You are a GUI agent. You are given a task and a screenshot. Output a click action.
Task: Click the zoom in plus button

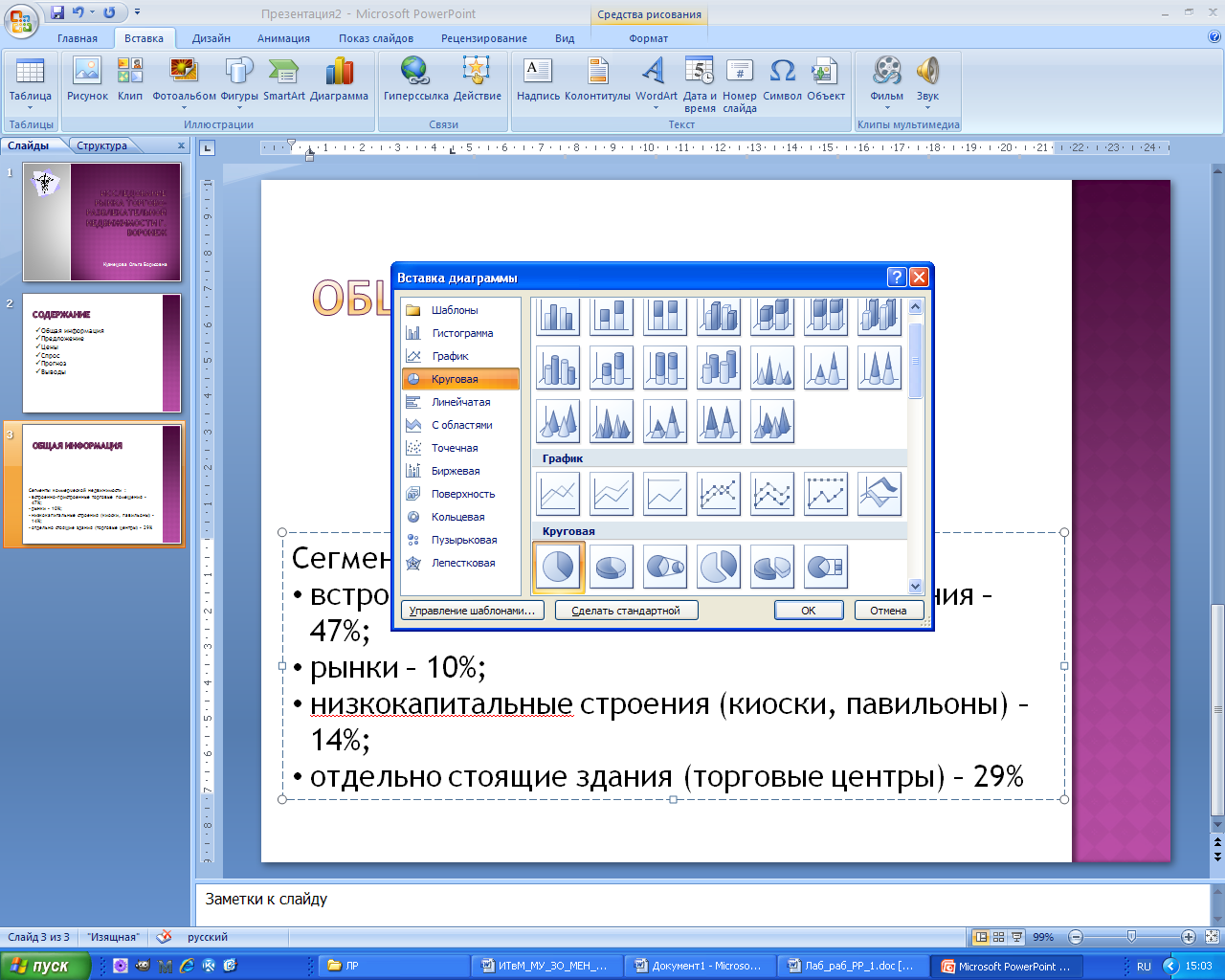pos(1189,937)
